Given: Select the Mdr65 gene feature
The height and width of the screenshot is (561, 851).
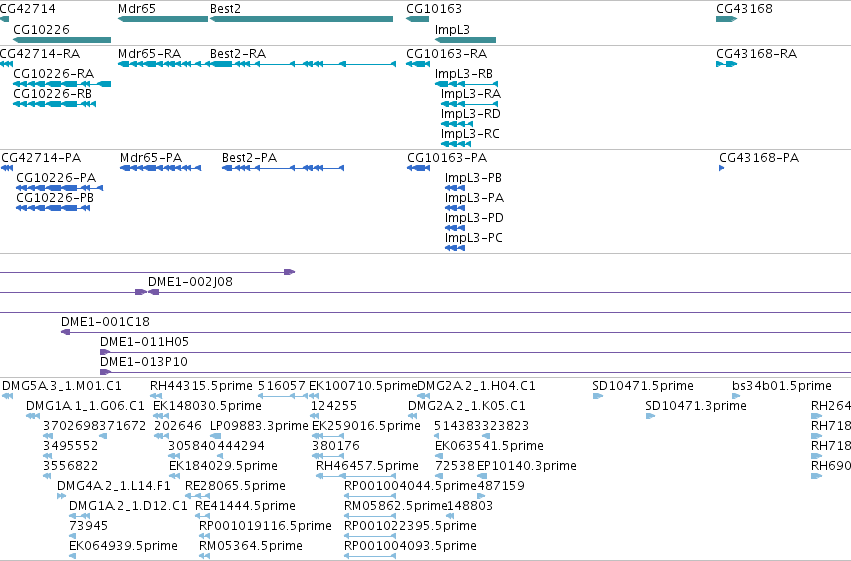Looking at the screenshot, I should click(163, 19).
